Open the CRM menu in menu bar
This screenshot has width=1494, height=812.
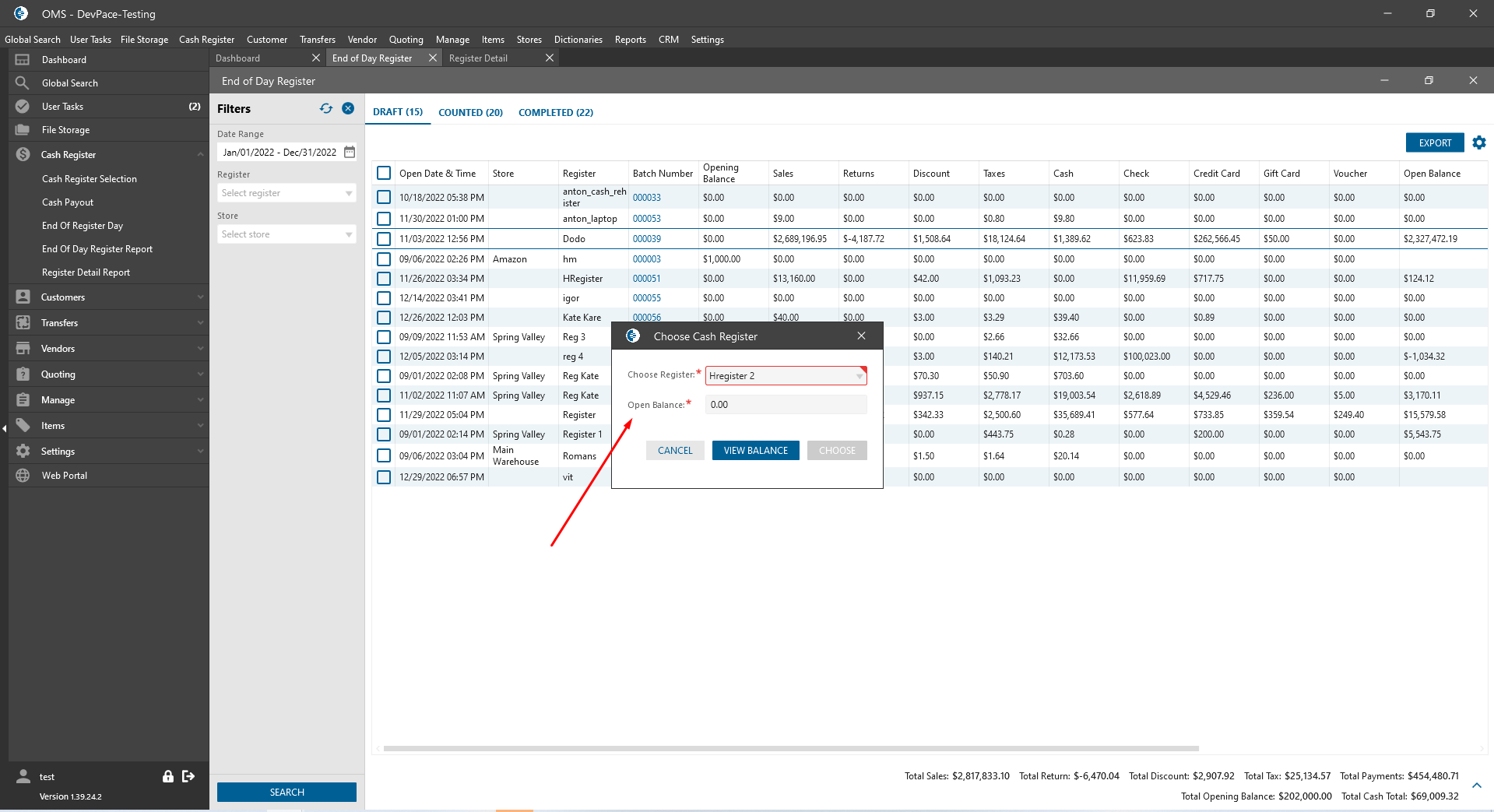669,40
